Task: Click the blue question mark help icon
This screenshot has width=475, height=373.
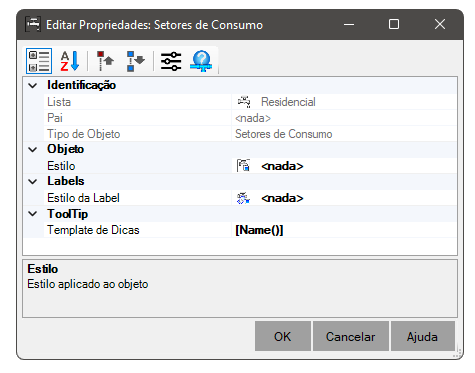Action: point(201,61)
